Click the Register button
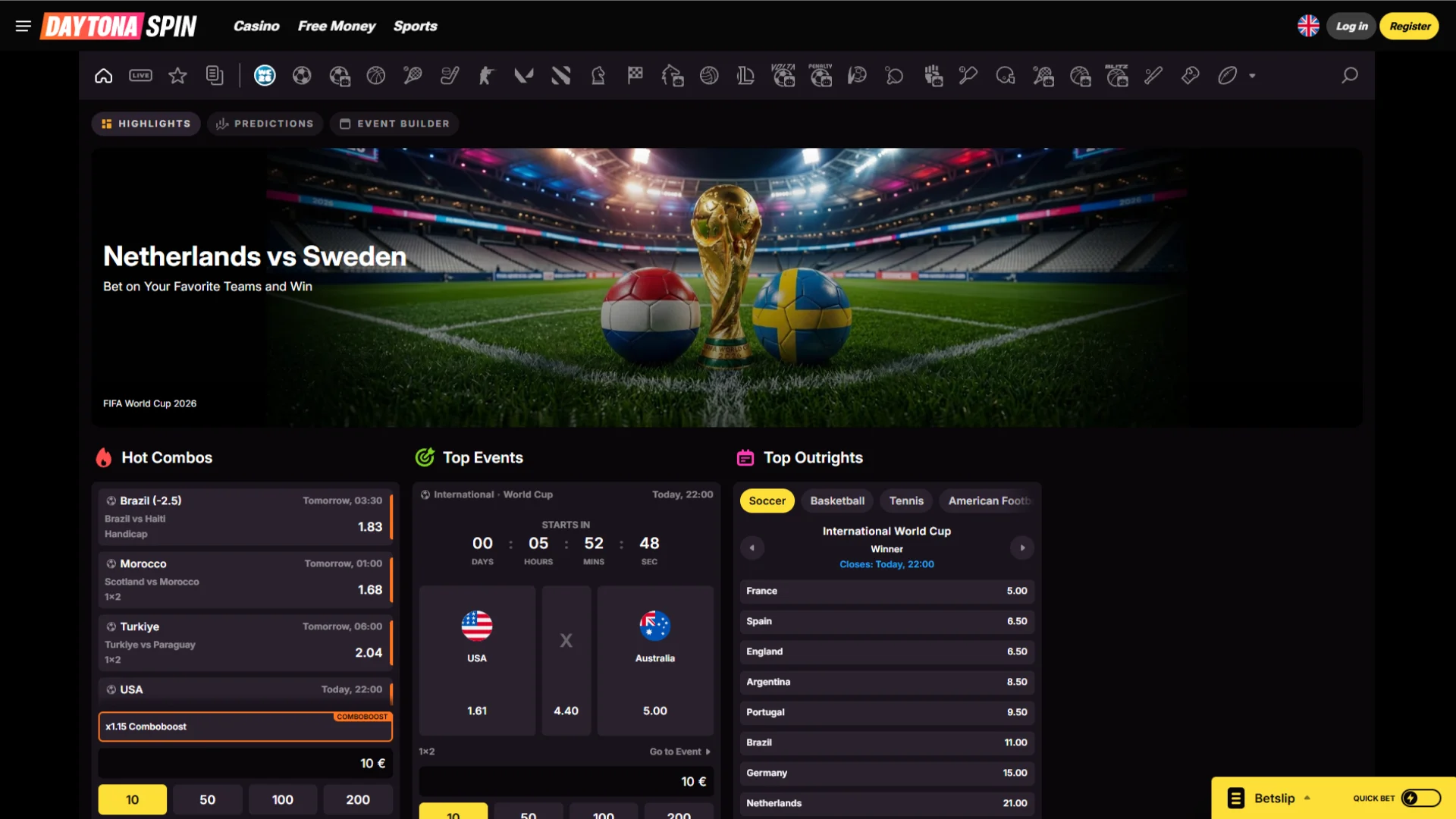Screen dimensions: 1456x819 (x=1410, y=26)
